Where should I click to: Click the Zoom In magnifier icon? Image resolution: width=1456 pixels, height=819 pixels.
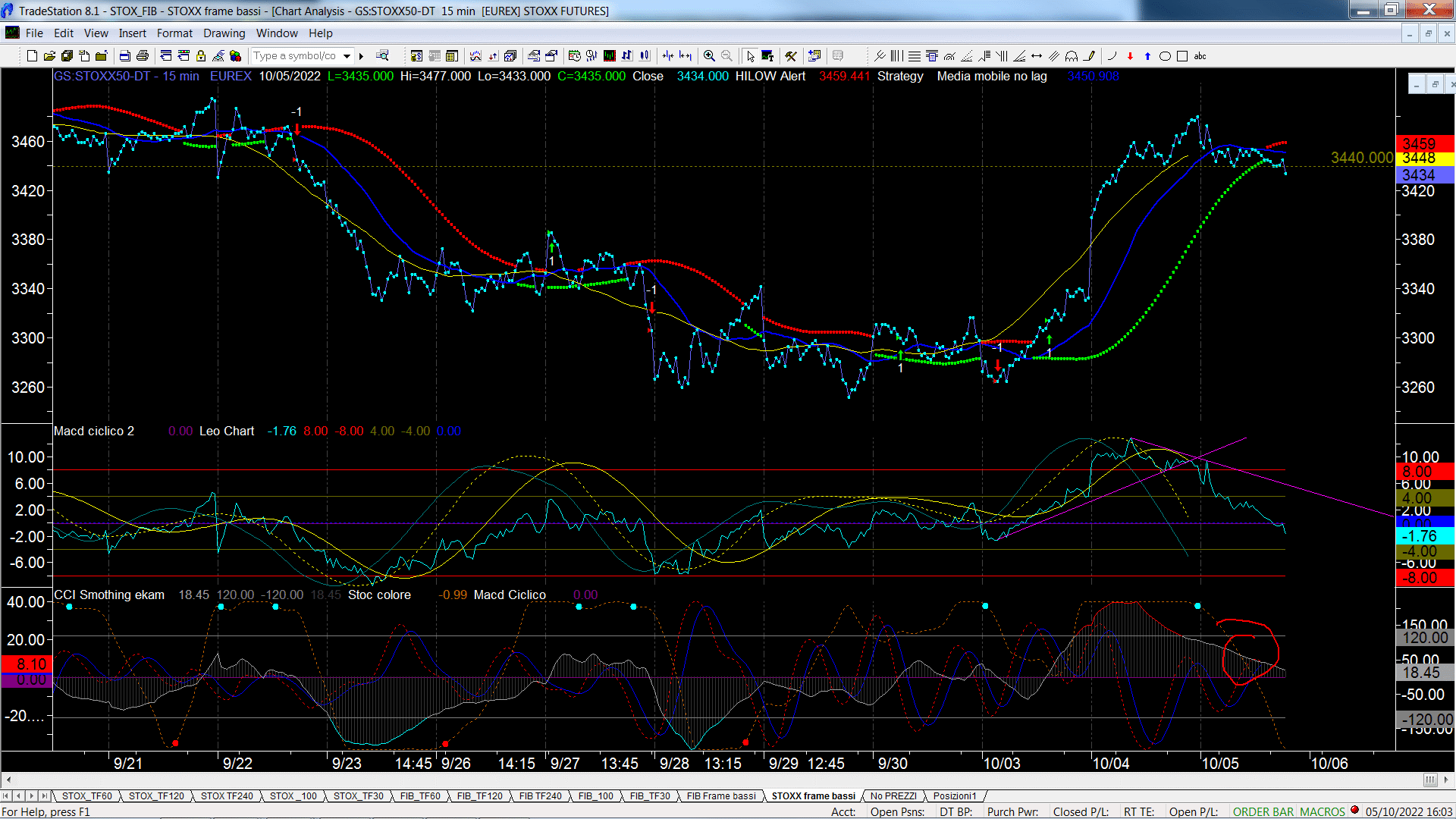point(709,56)
